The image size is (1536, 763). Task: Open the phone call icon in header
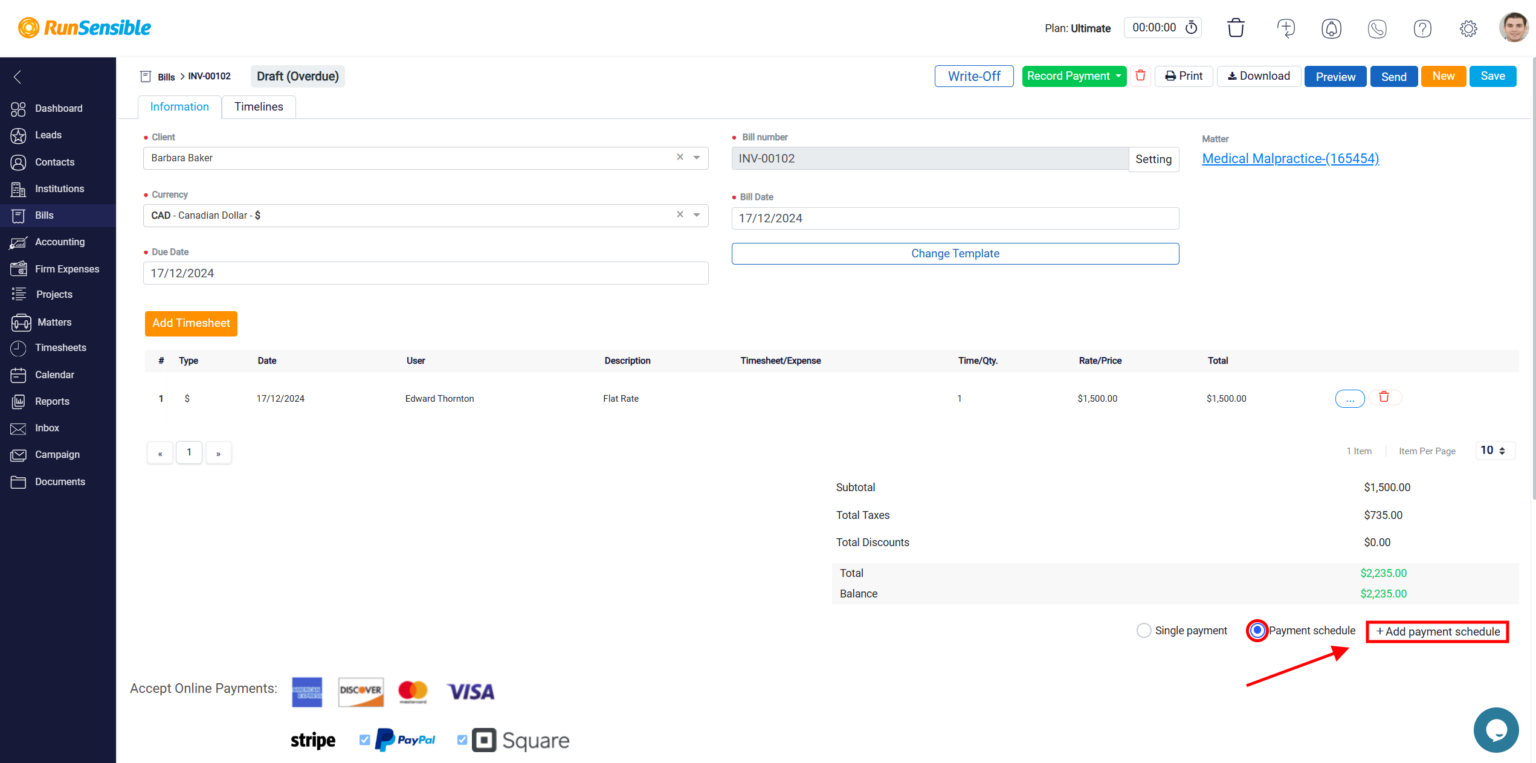(1377, 28)
